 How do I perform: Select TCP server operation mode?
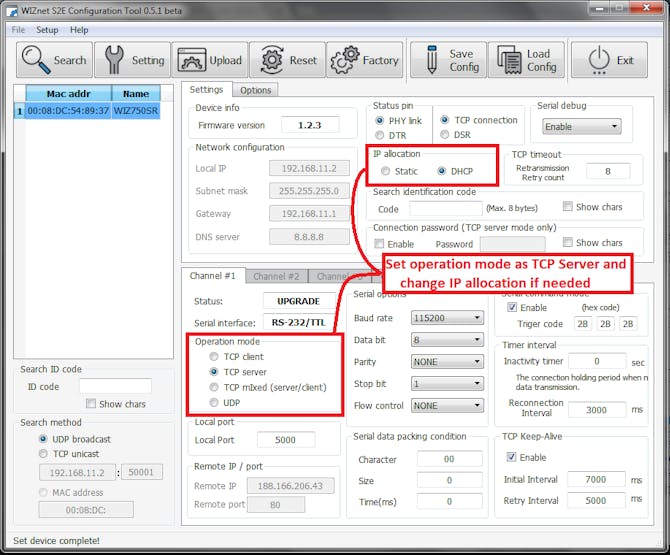(214, 372)
